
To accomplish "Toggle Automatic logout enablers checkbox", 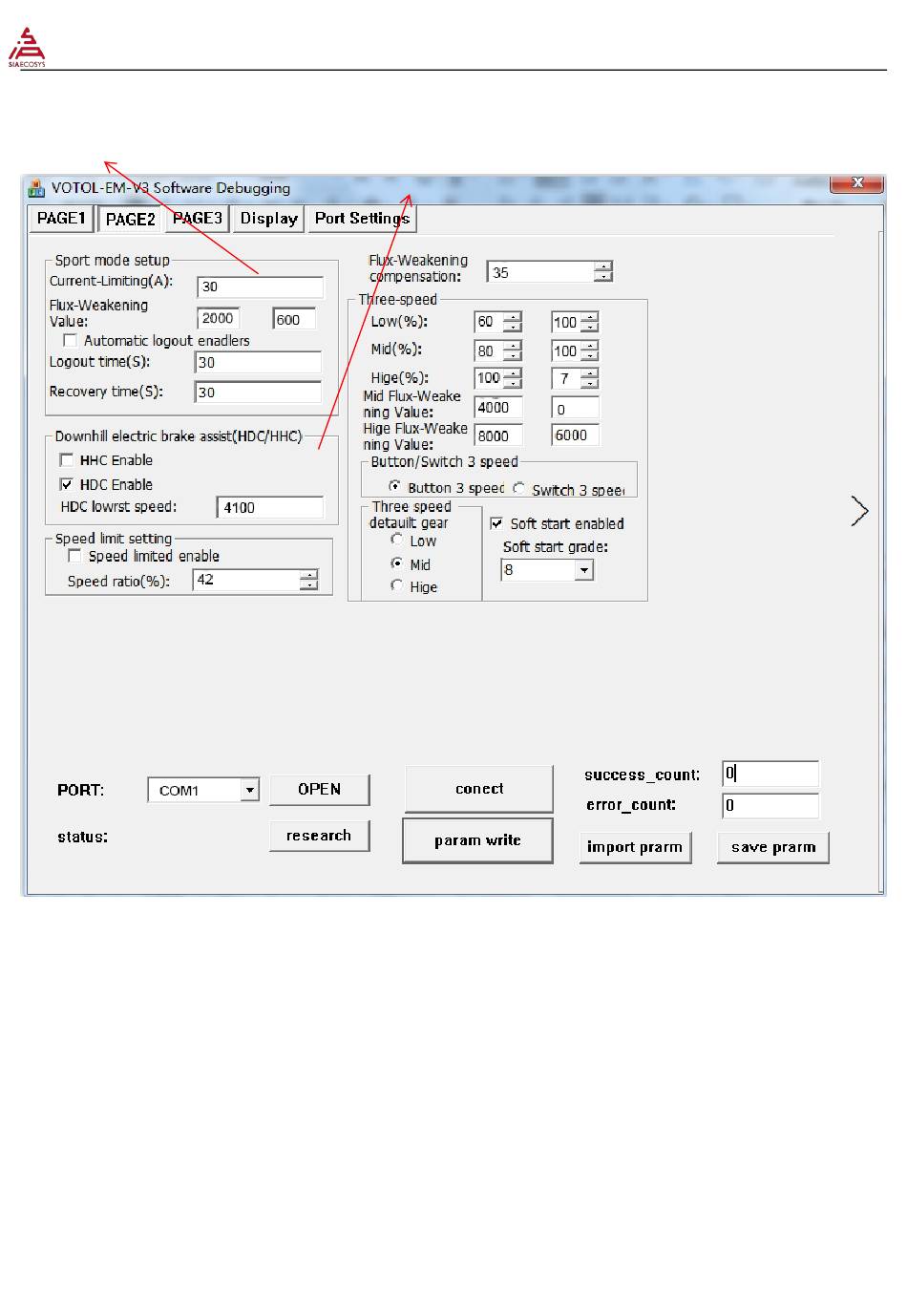I will pos(70,340).
